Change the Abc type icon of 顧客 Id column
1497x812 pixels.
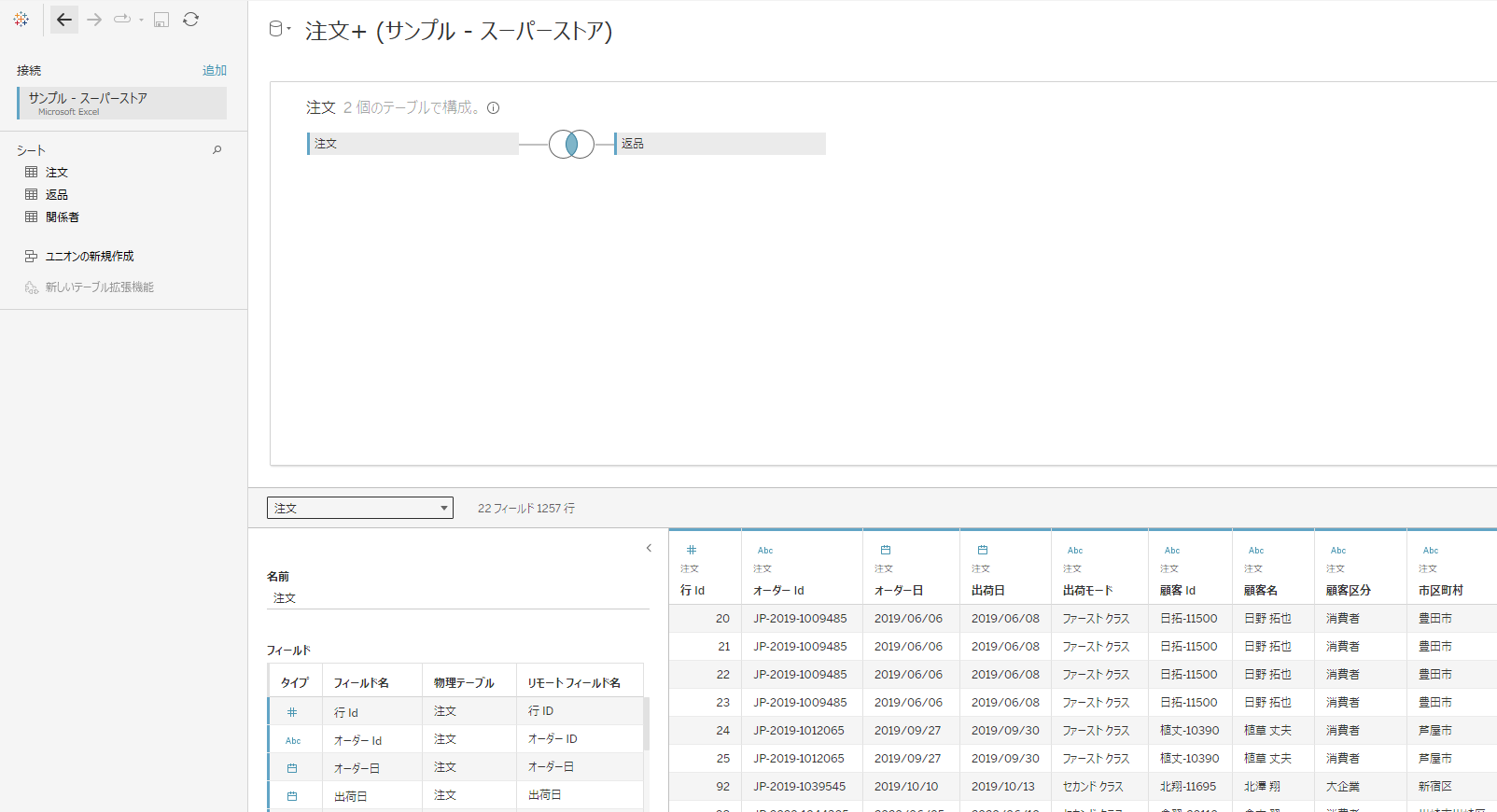[x=1172, y=551]
